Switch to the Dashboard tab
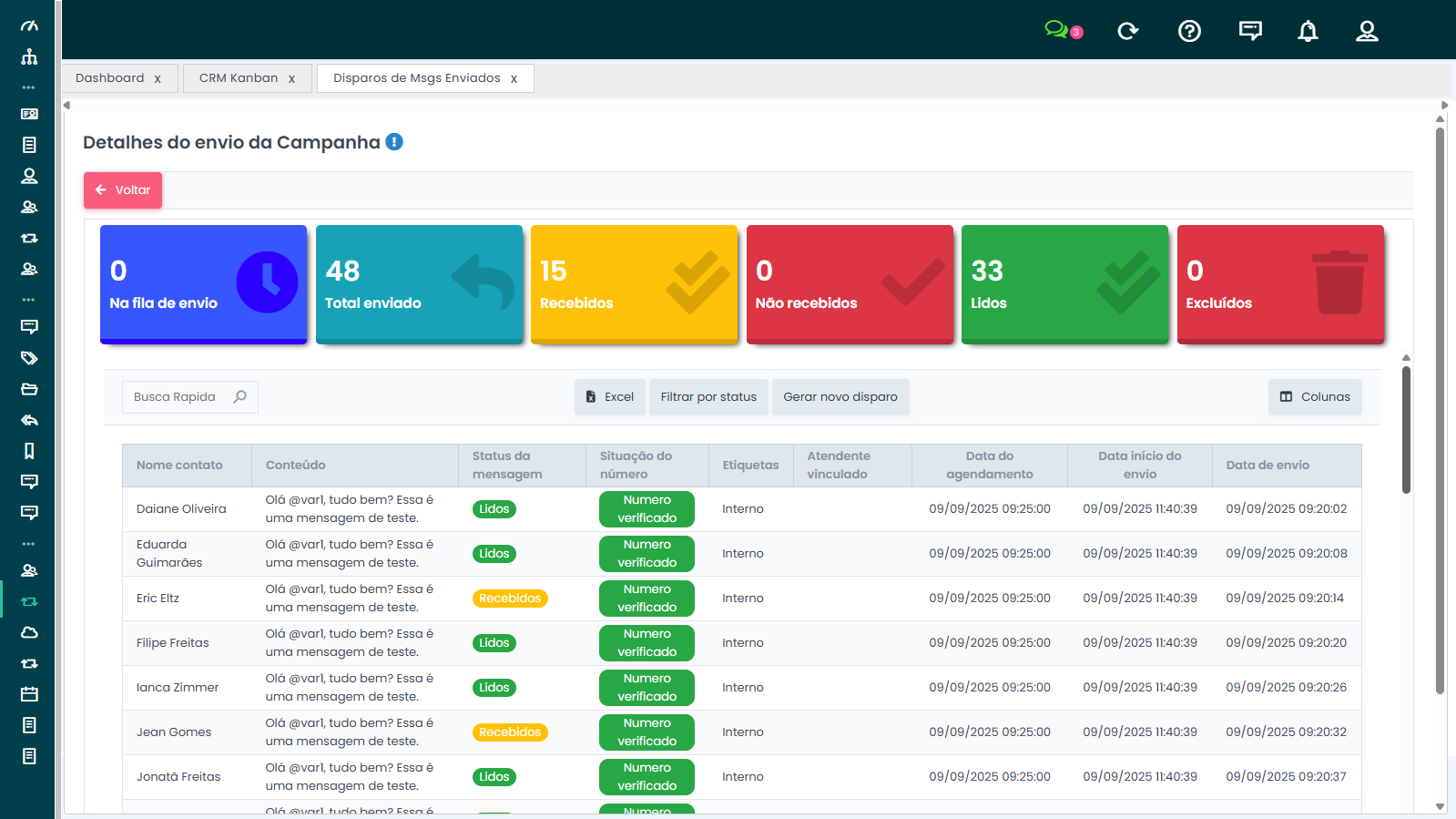Viewport: 1456px width, 819px height. pyautogui.click(x=109, y=78)
